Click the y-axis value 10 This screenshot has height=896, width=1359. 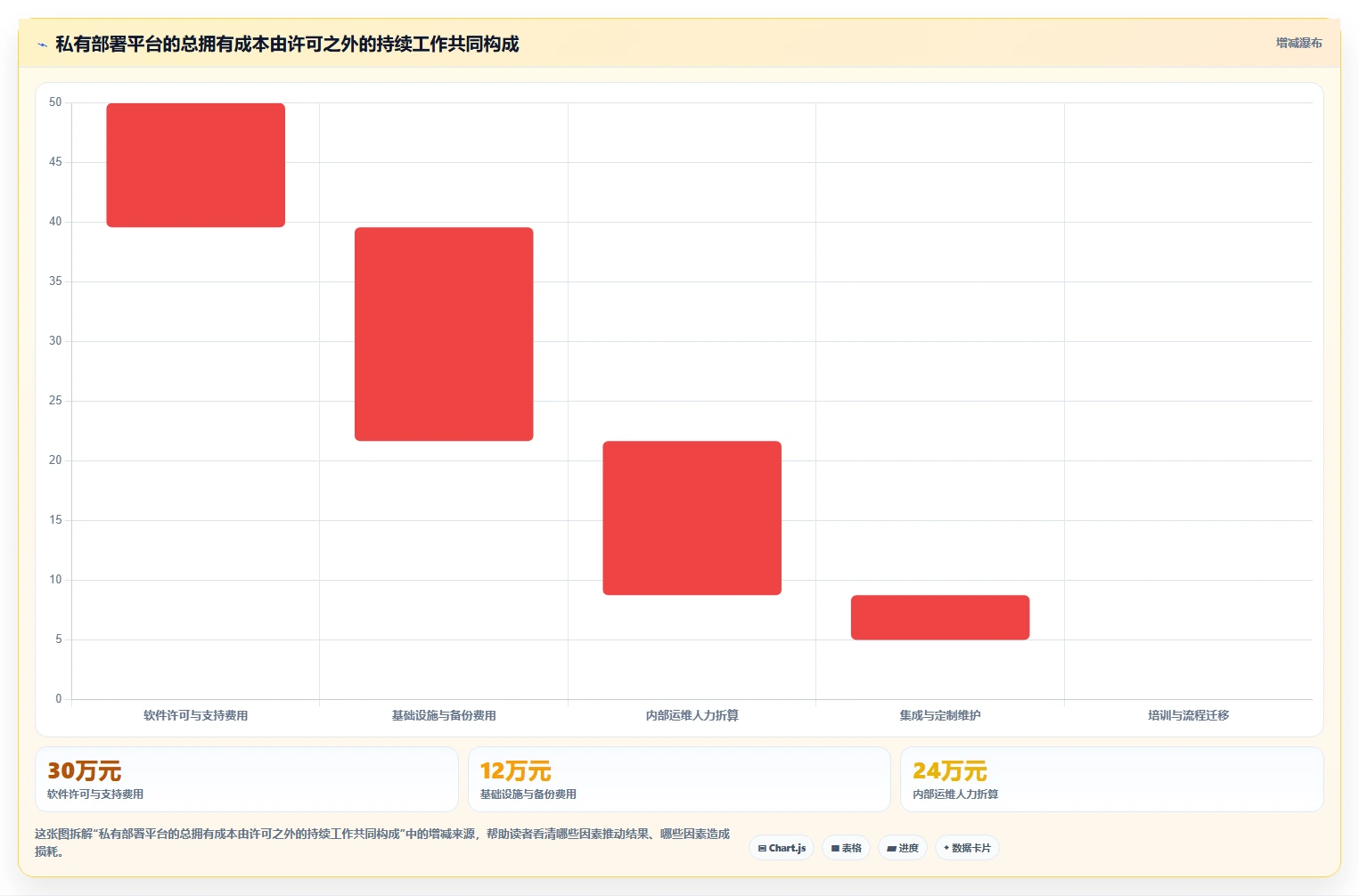(x=55, y=580)
